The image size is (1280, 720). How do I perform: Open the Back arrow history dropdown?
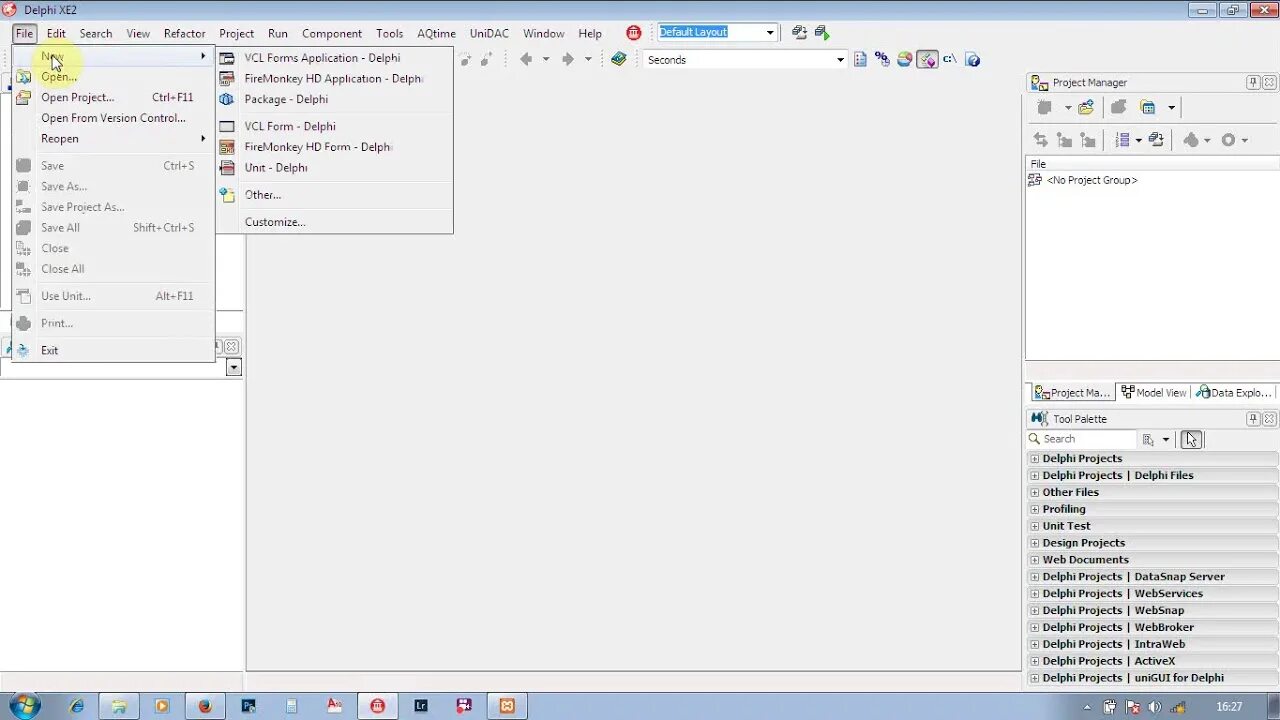point(546,59)
